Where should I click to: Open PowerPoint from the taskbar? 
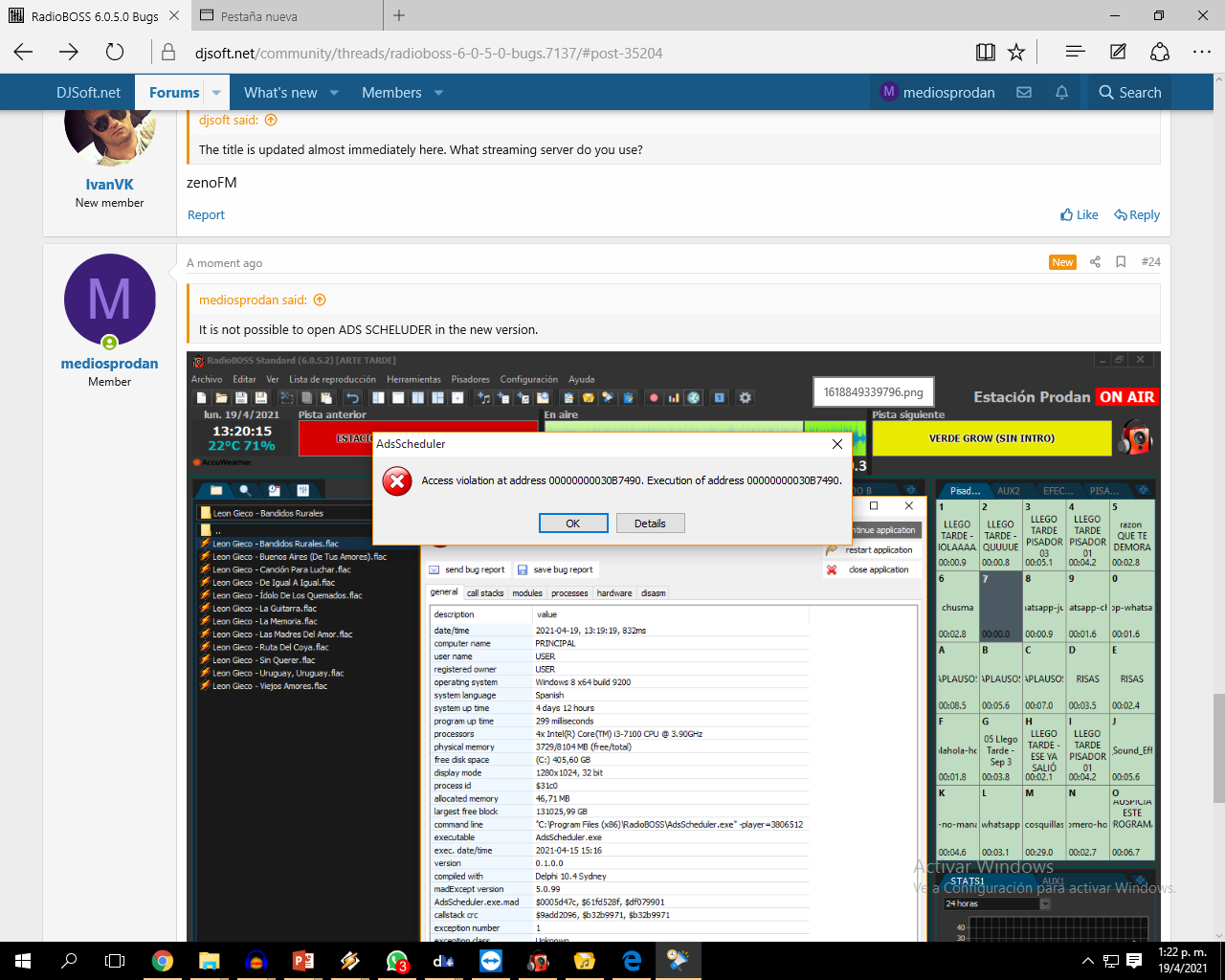click(302, 961)
